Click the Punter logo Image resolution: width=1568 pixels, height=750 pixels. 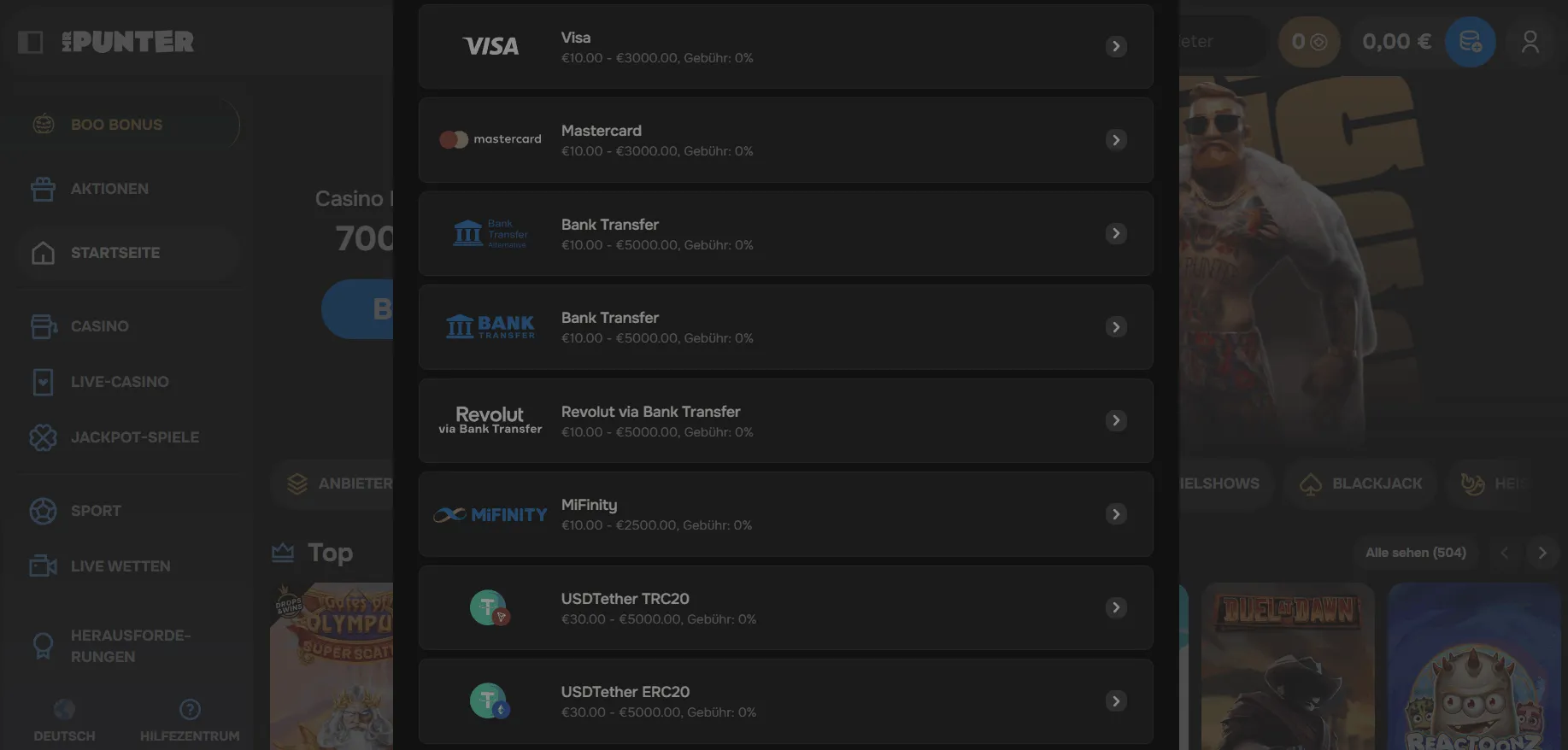point(129,42)
